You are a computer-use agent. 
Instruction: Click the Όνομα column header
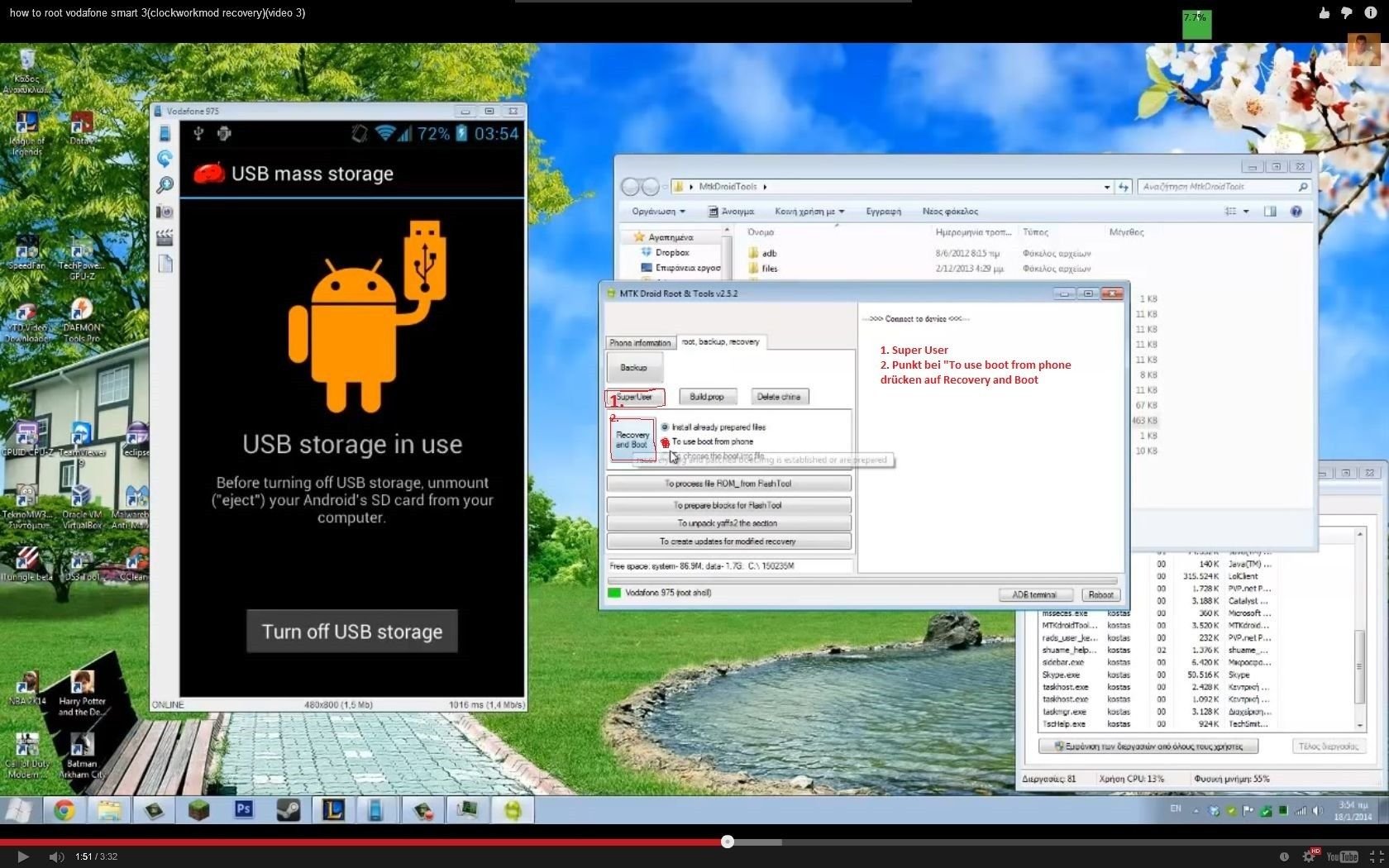tap(761, 232)
